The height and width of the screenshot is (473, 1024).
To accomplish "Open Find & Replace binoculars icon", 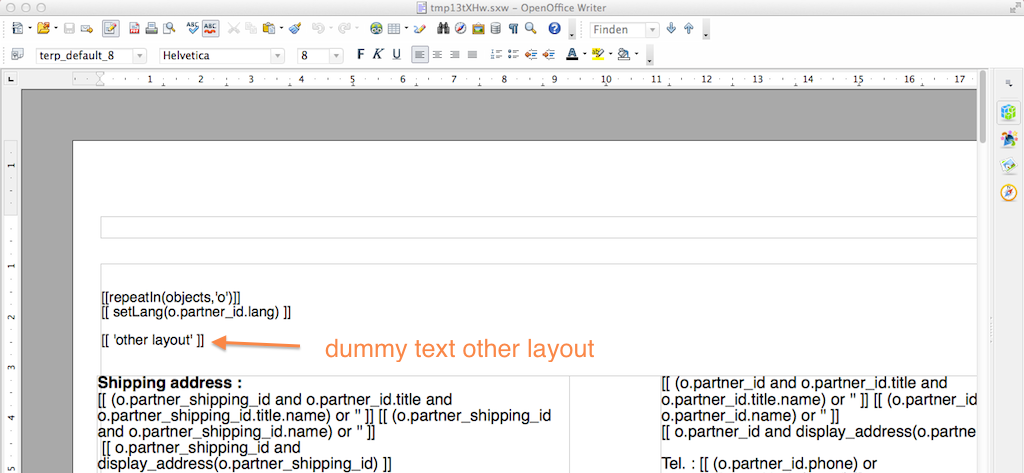I will coord(443,29).
